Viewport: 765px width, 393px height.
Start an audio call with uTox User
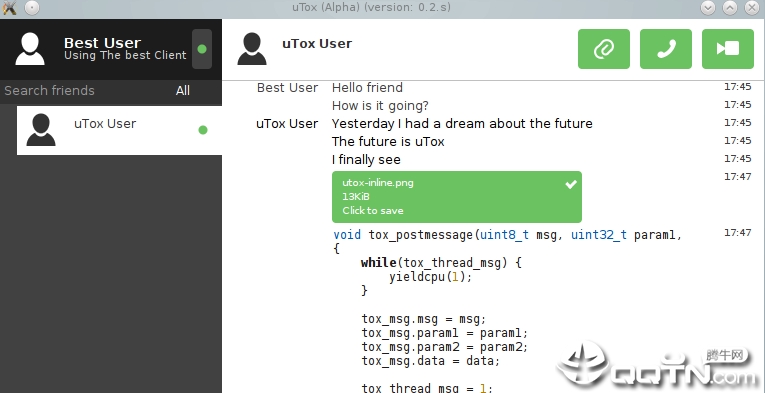665,49
